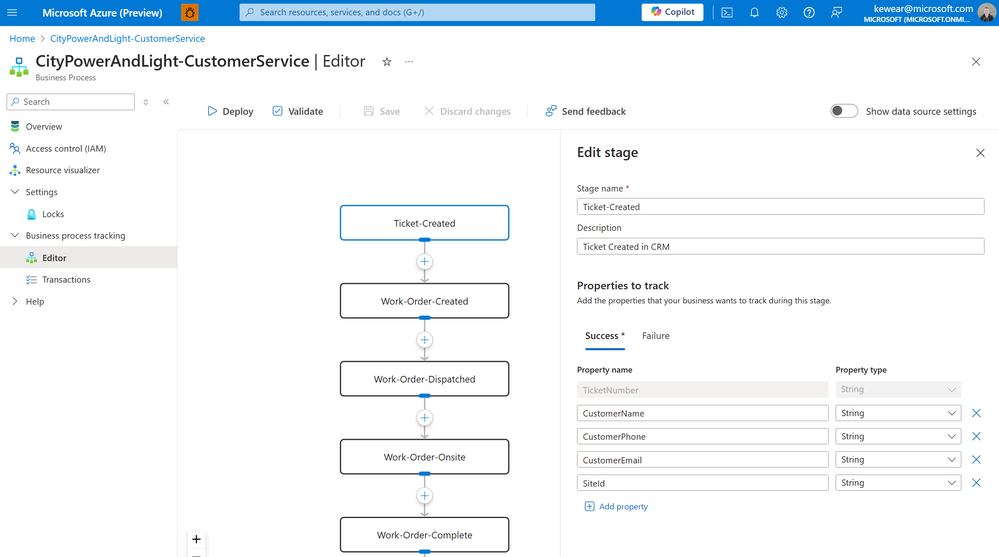Open CustomerName property type dropdown

coord(898,413)
